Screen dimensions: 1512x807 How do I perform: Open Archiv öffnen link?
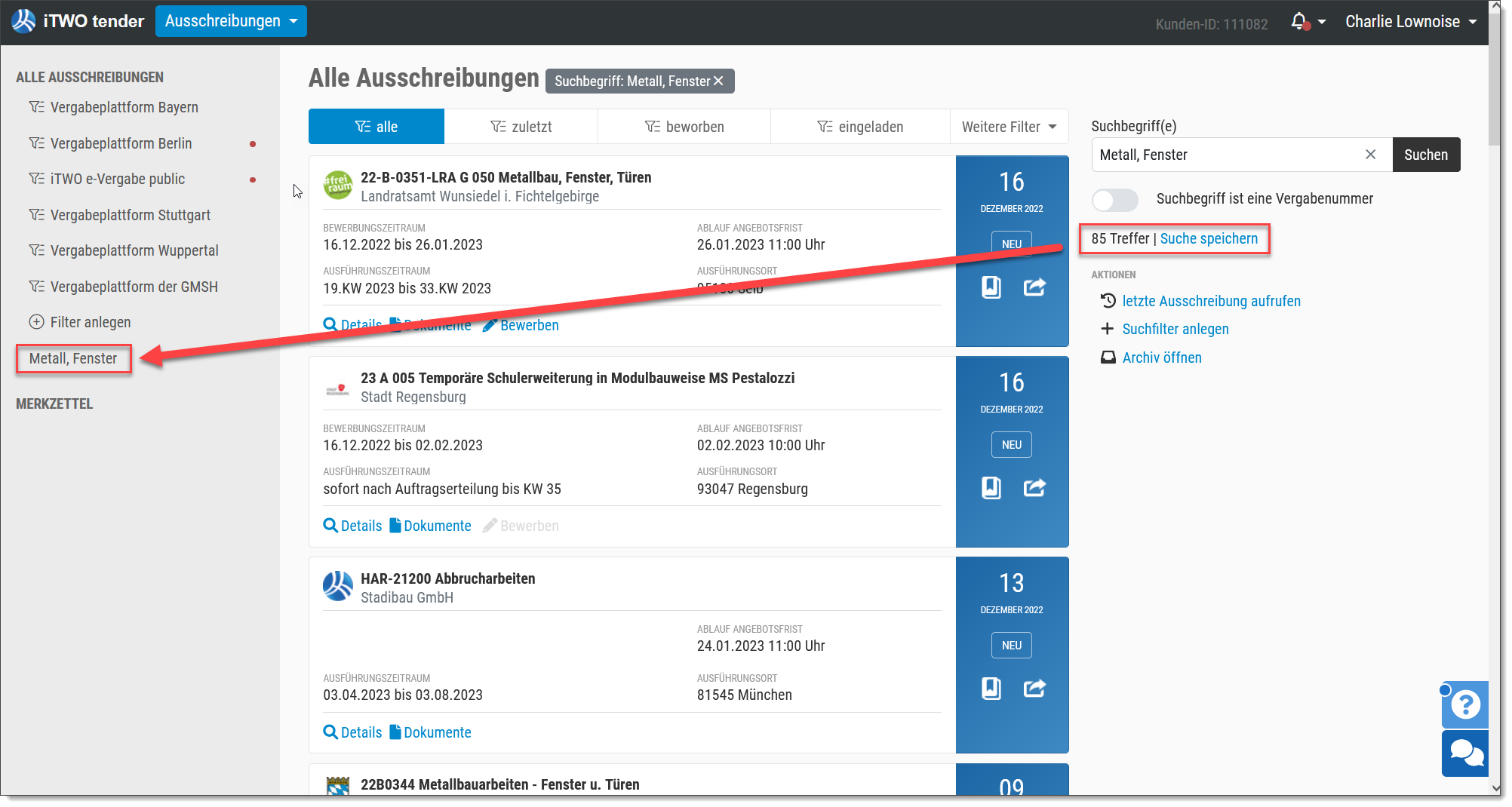[1162, 357]
